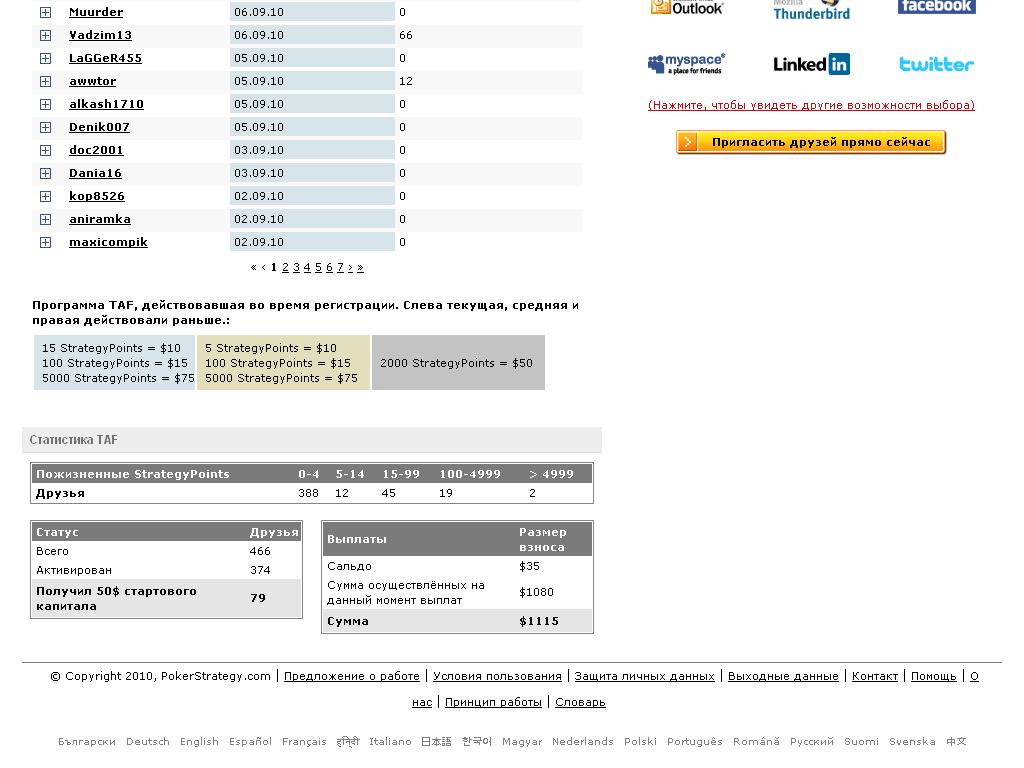Switch language to Italiano
1024x768 pixels.
pyautogui.click(x=391, y=742)
